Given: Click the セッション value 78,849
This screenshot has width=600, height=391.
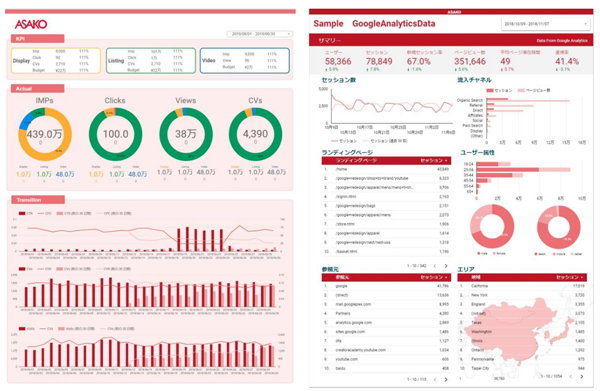Looking at the screenshot, I should click(x=379, y=61).
